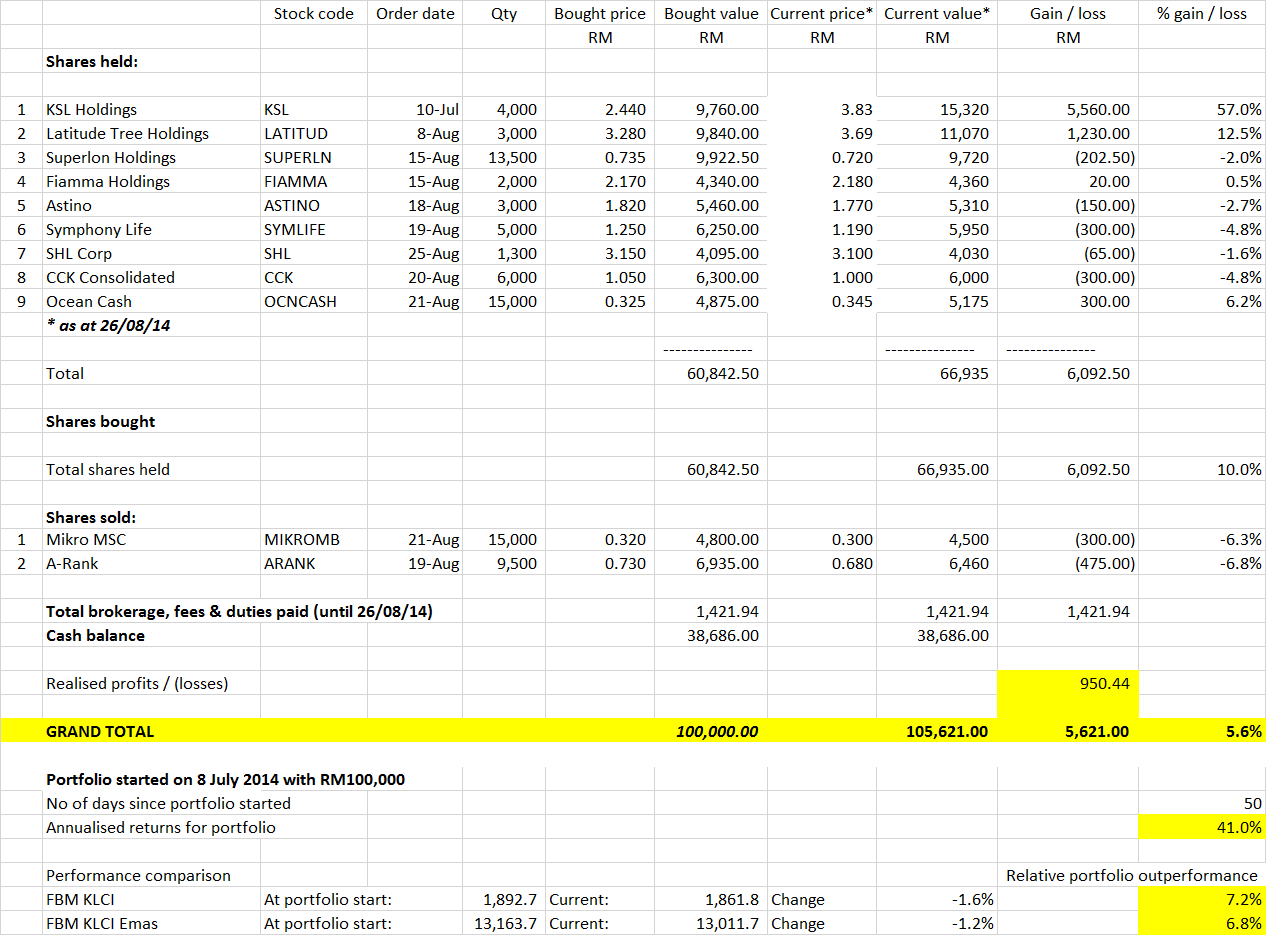Click the "* as at 26/08/14" note
Viewport: 1266px width, 935px height.
pos(108,325)
